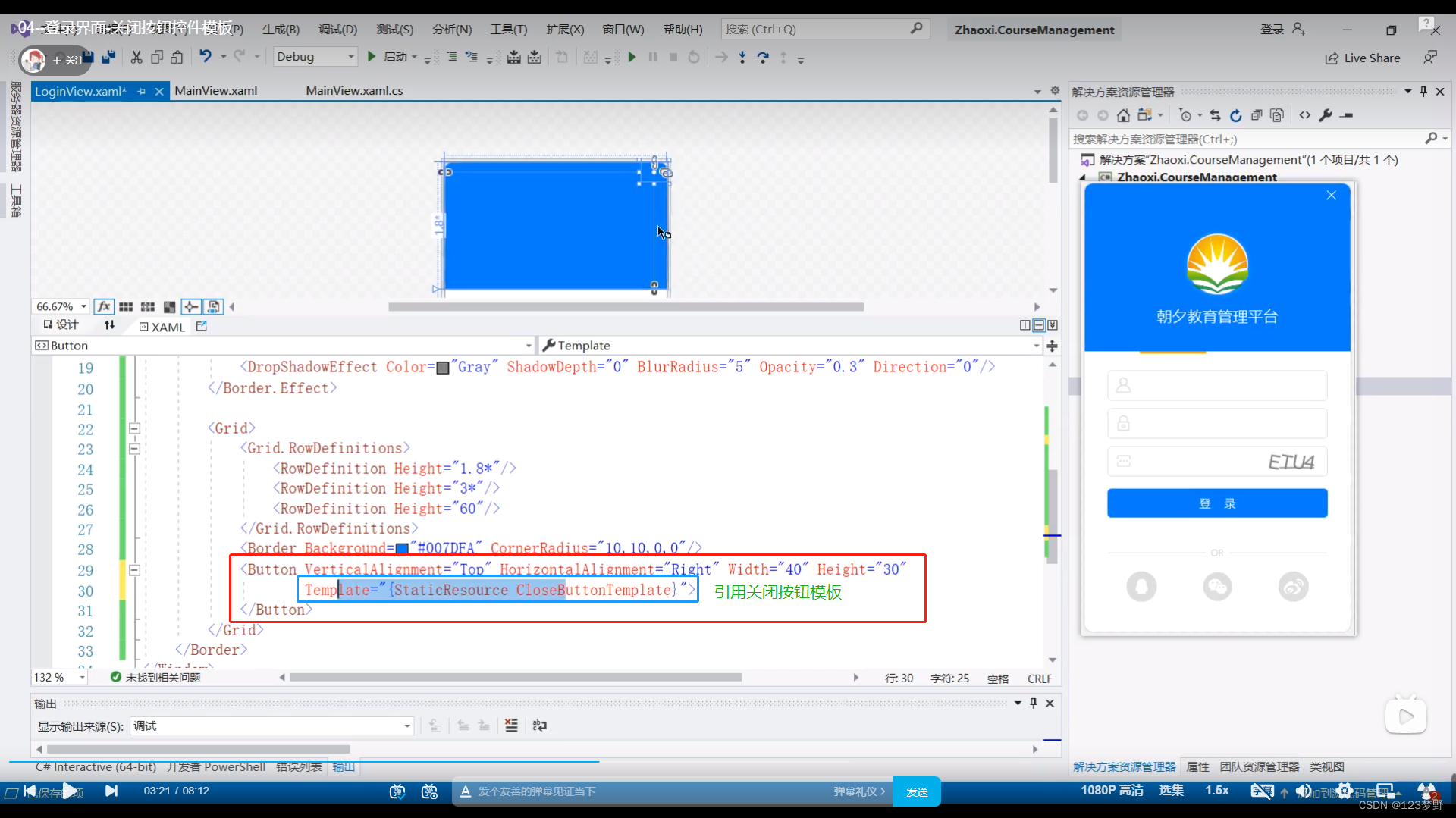Toggle vertical split layout button
Viewport: 1456px width, 818px height.
[1025, 325]
